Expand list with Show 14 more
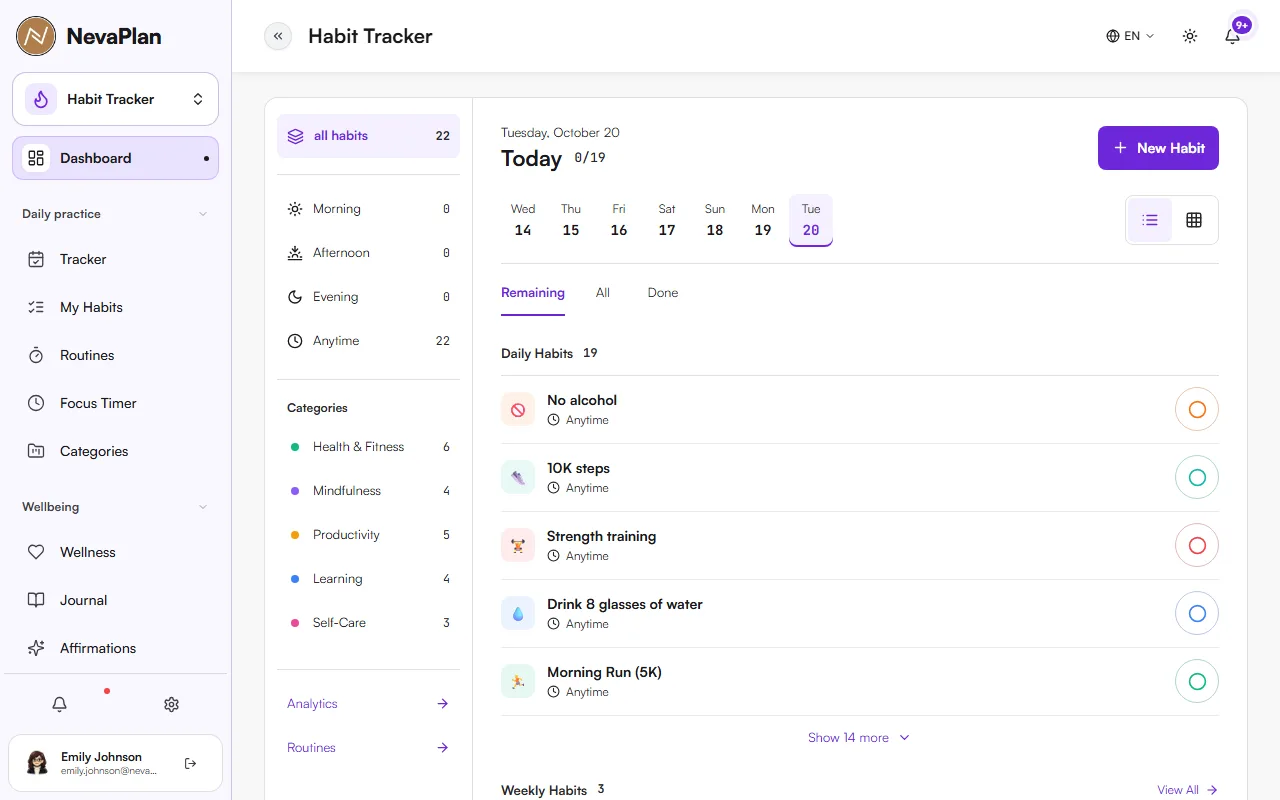Screen dimensions: 1280x800 (859, 738)
